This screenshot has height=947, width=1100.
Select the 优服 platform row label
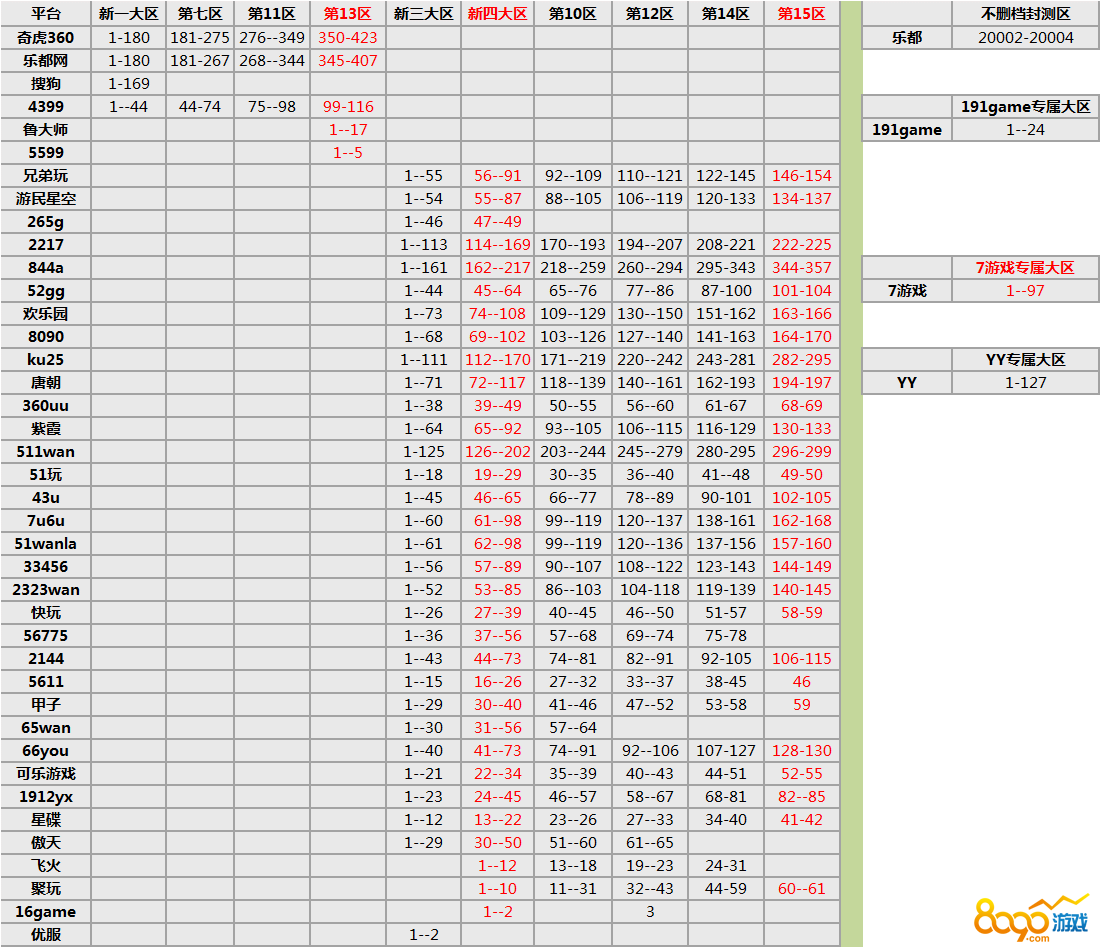click(x=46, y=935)
